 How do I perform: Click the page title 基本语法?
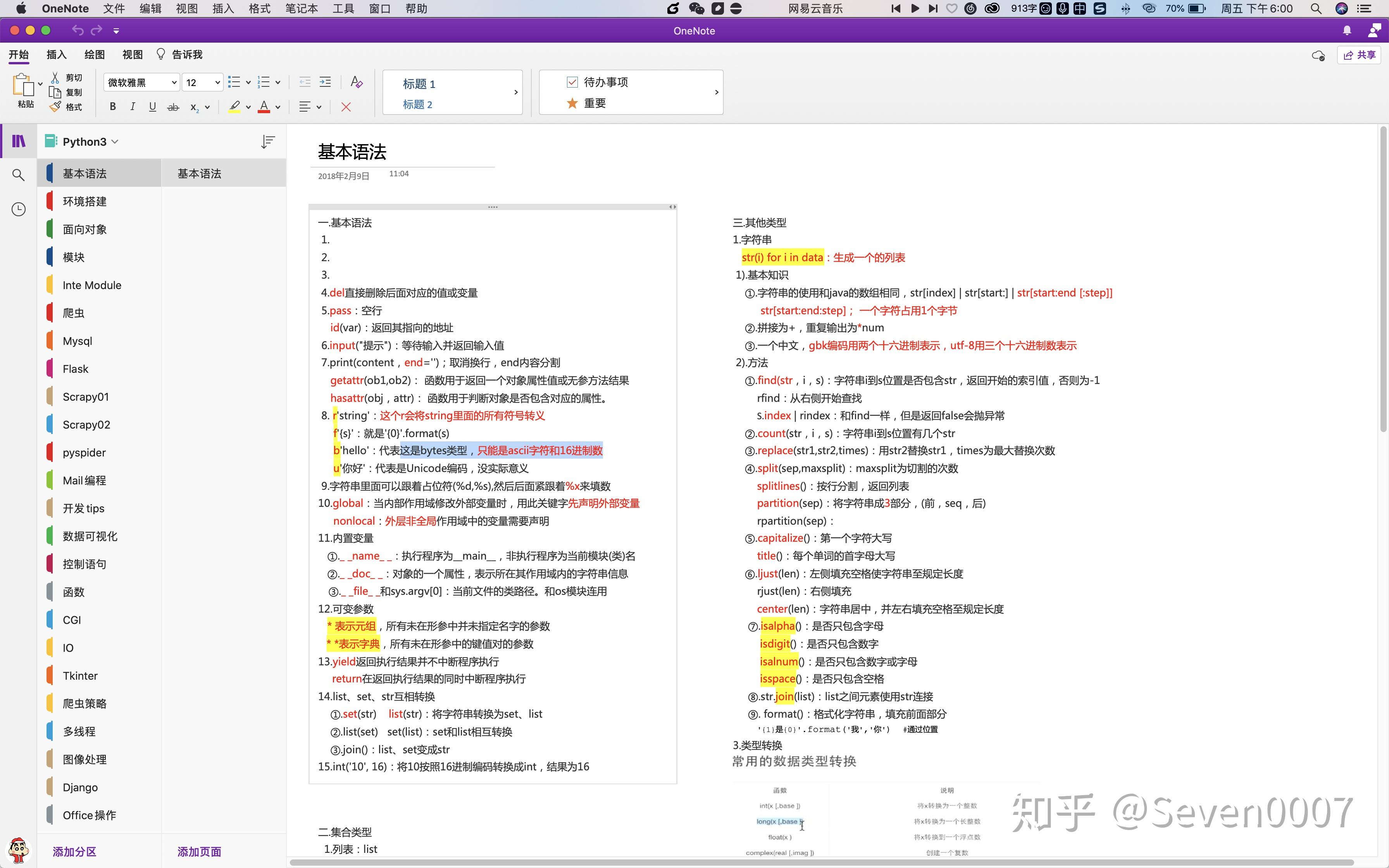coord(352,152)
